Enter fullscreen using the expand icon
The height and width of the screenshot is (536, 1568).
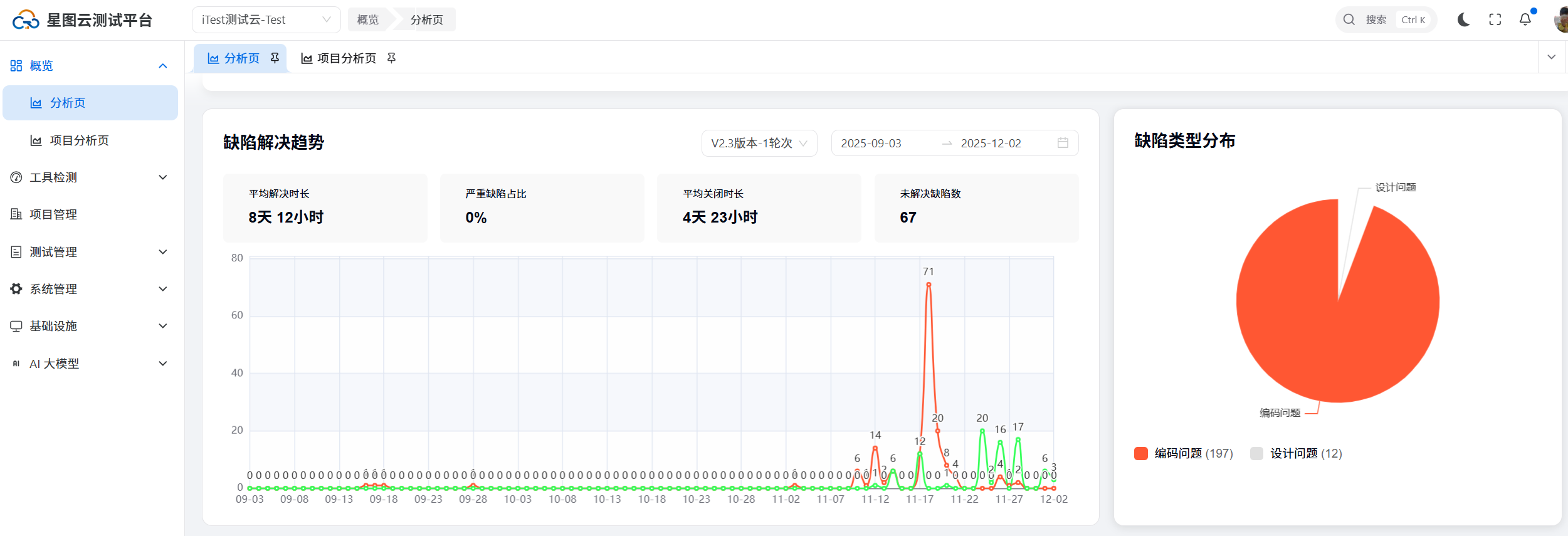click(1495, 20)
